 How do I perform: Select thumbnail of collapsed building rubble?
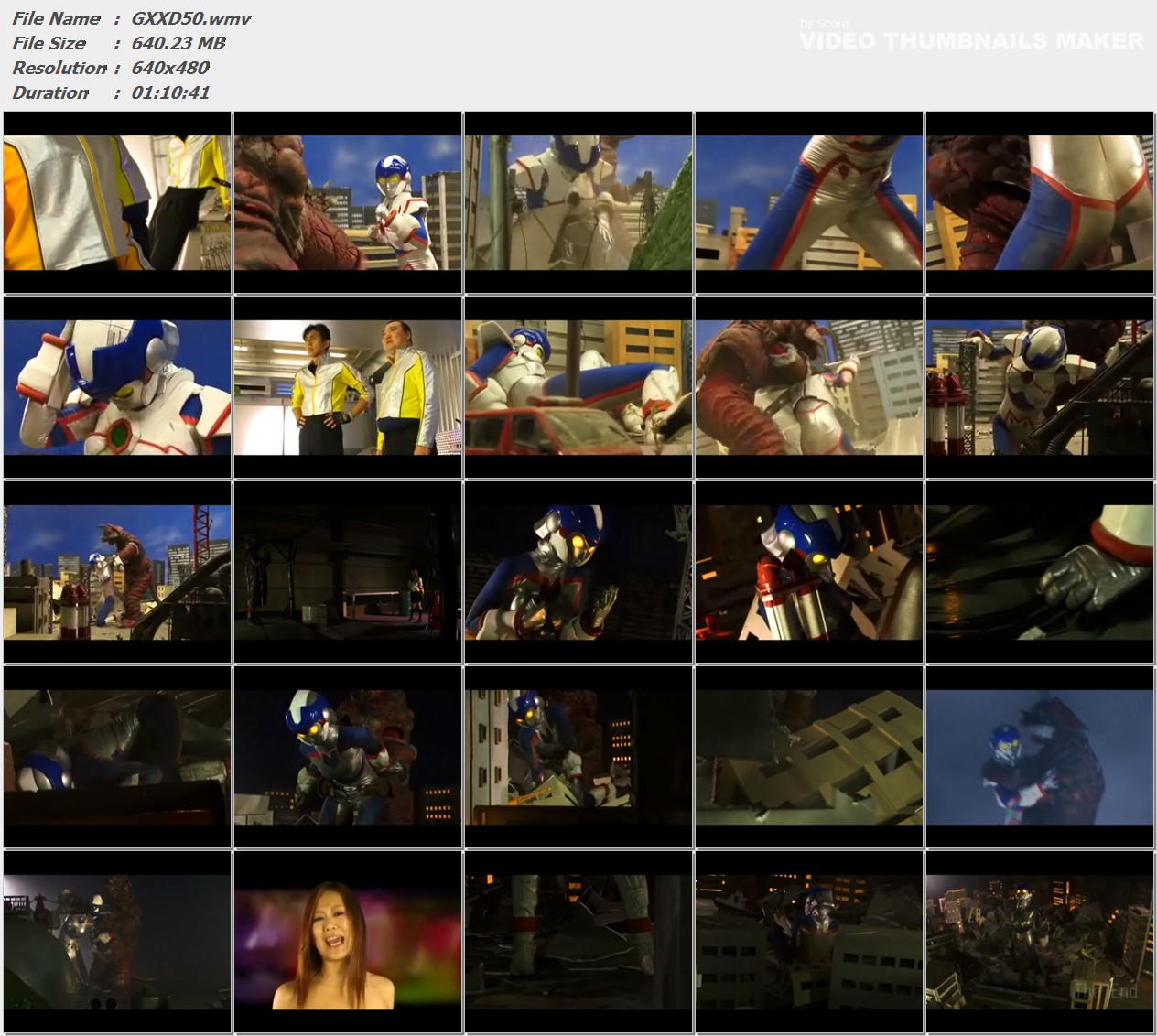tap(809, 757)
